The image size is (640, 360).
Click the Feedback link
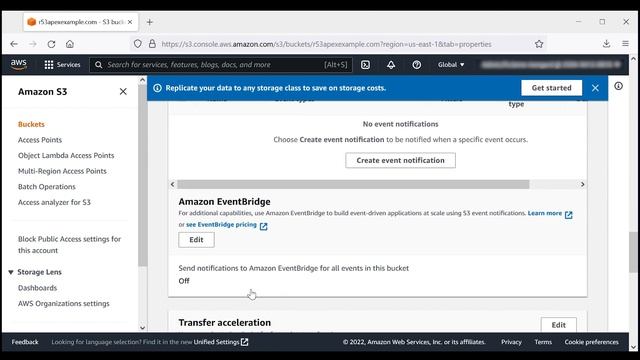25,342
